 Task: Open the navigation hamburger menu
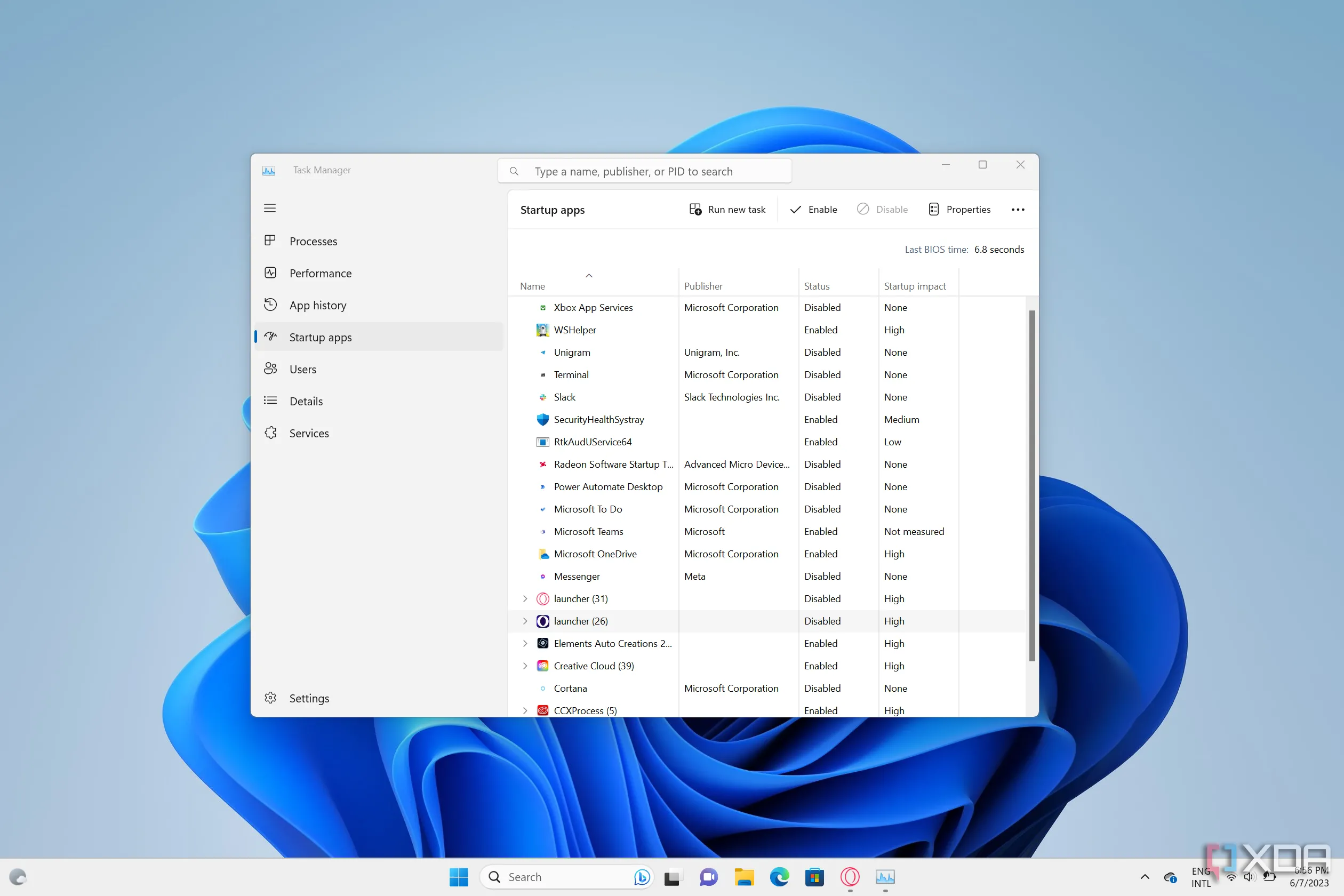pos(270,207)
